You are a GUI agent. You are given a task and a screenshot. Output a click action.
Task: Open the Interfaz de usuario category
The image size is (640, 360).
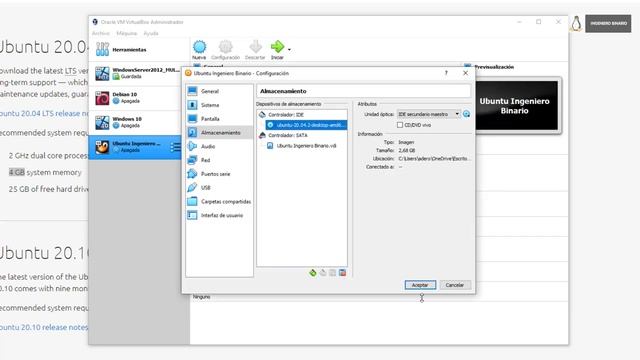[x=219, y=215]
